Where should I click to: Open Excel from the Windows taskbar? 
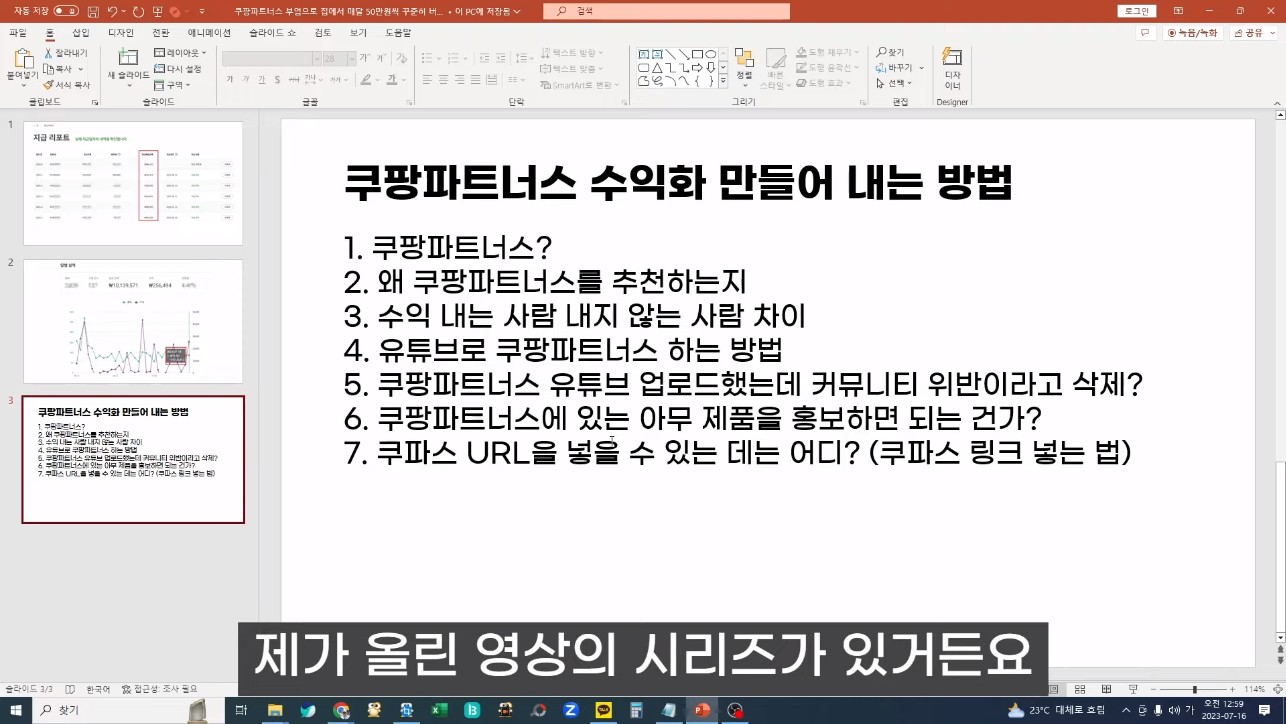pyautogui.click(x=438, y=710)
